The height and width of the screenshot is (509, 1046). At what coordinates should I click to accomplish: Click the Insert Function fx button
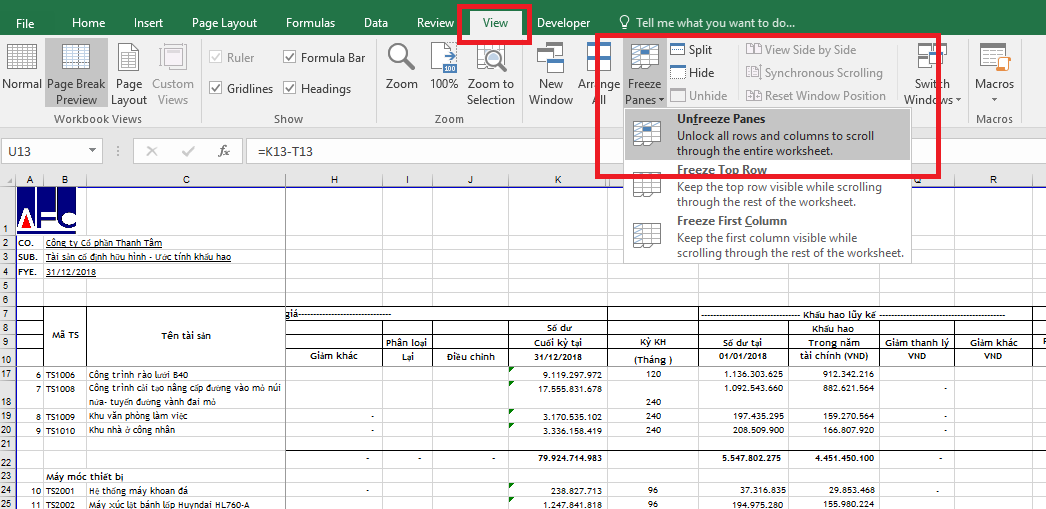[224, 151]
